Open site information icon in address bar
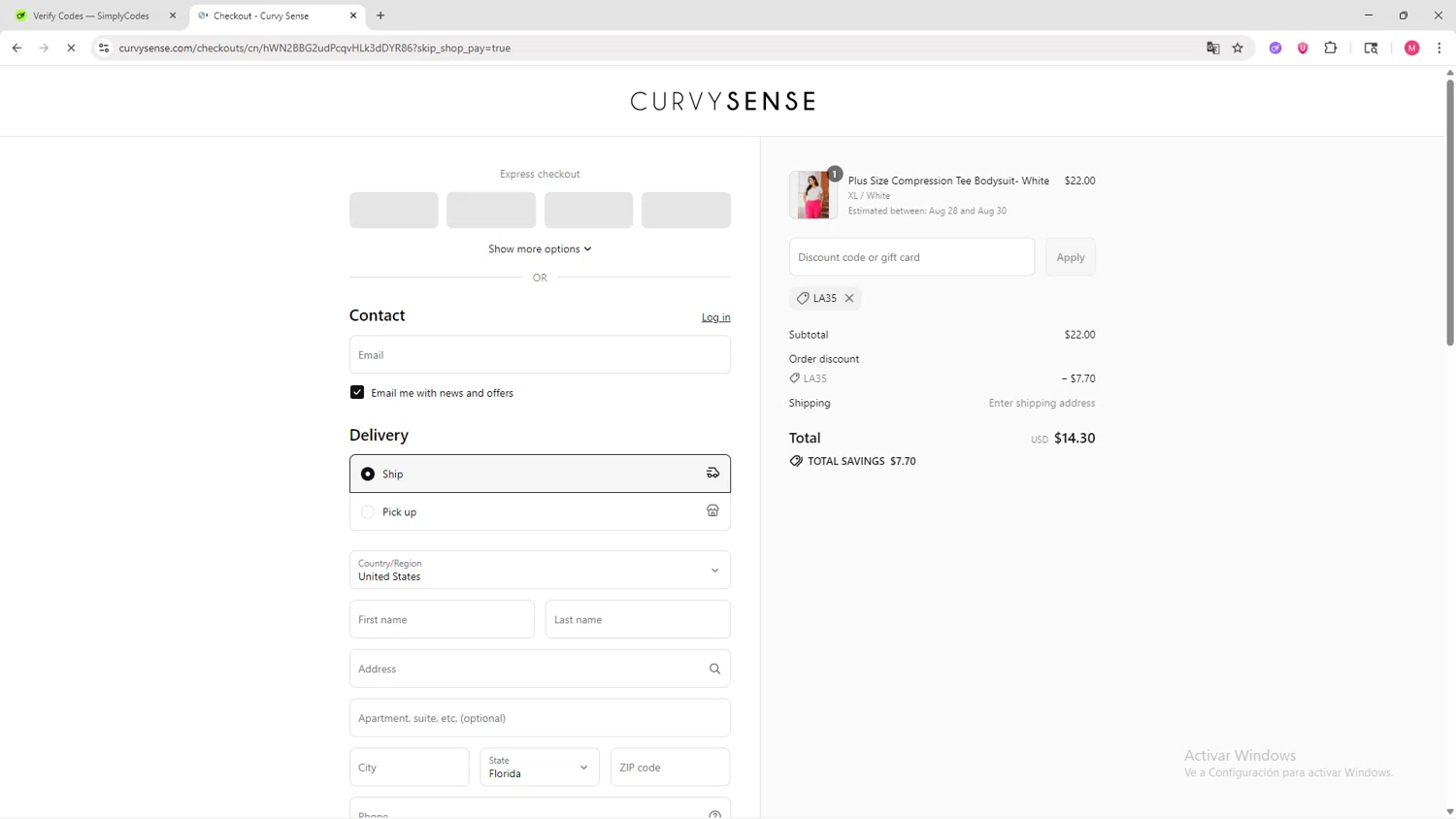 click(x=104, y=48)
